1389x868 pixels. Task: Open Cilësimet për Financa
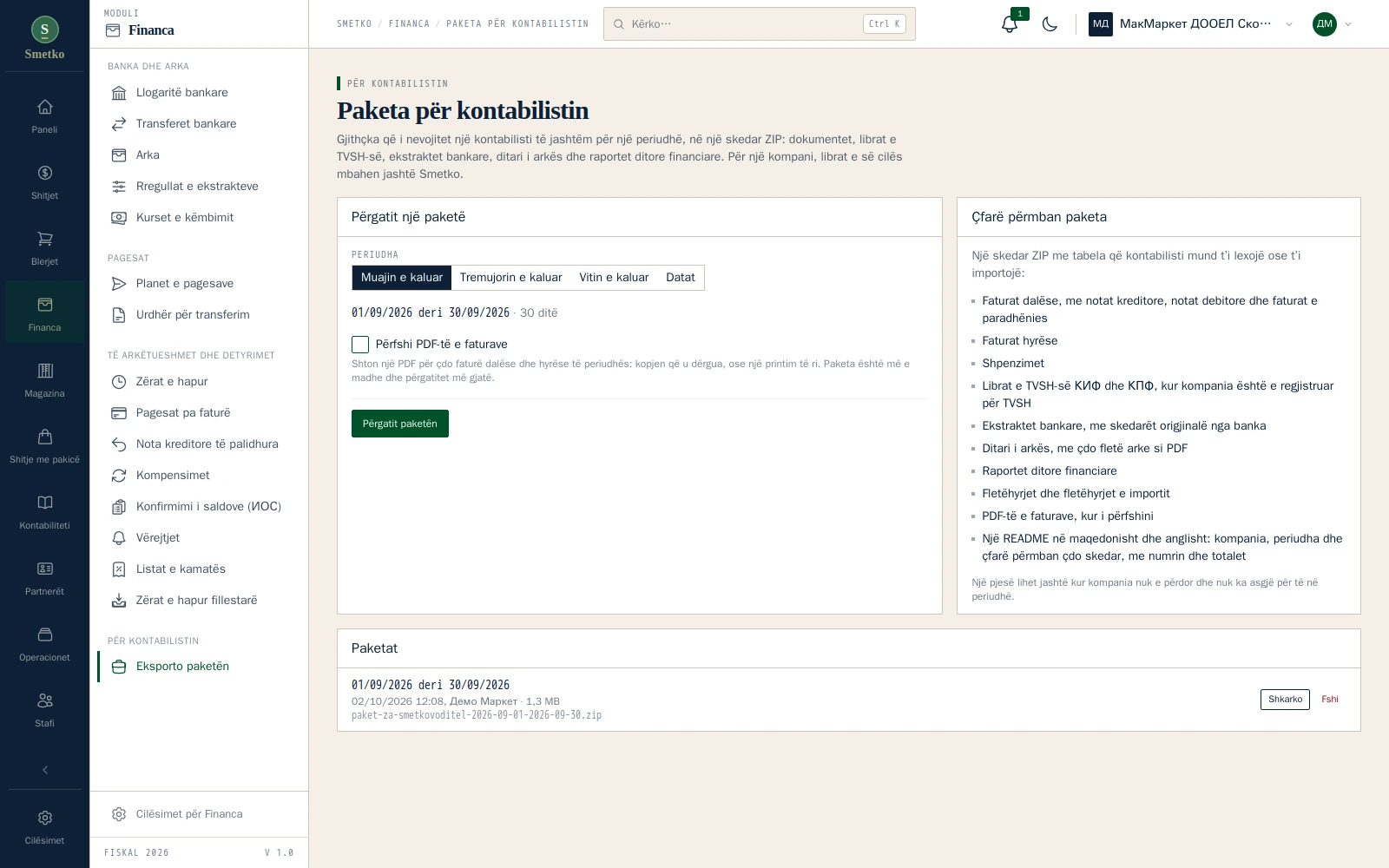click(199, 814)
